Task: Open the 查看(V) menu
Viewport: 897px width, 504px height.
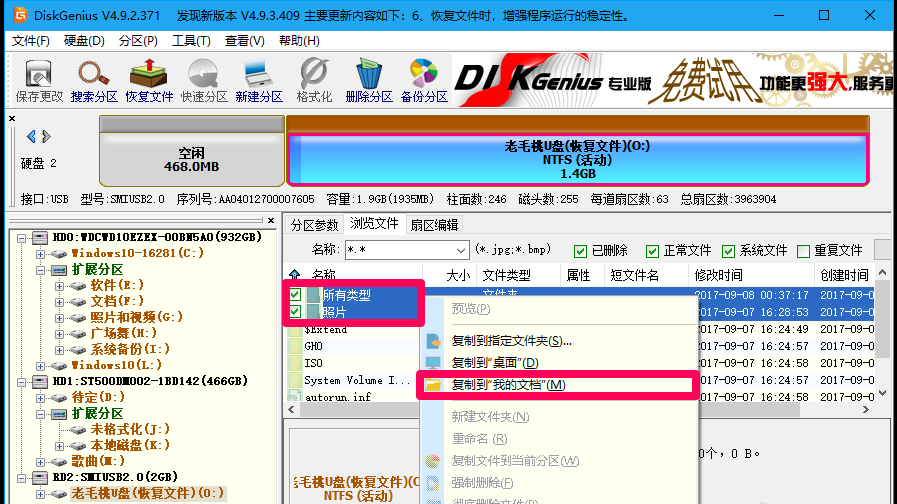Action: pos(244,41)
